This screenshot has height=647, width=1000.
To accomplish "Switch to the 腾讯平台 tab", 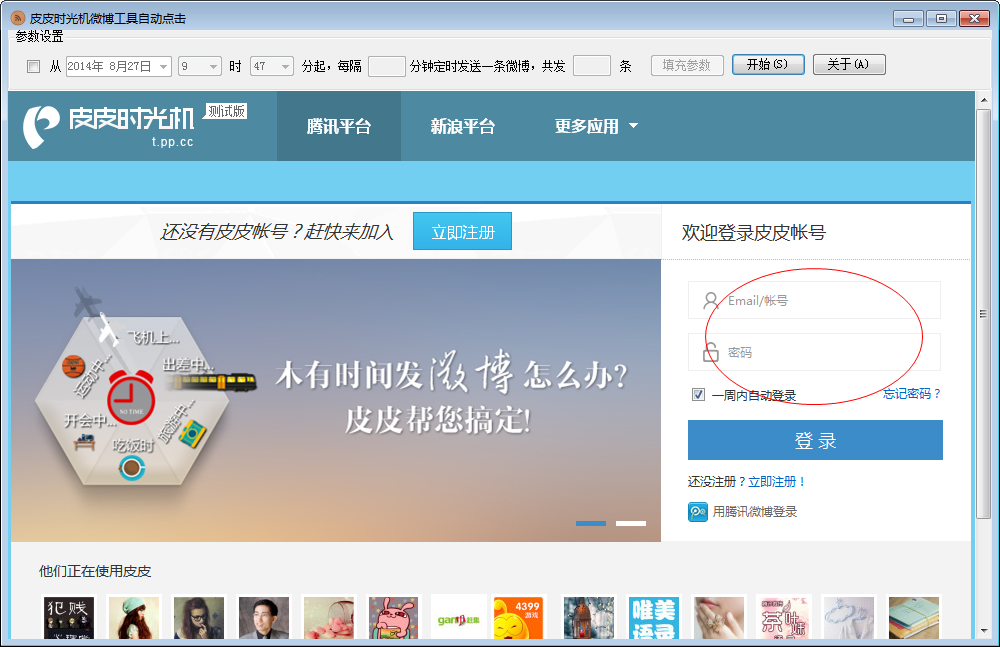I will 339,126.
